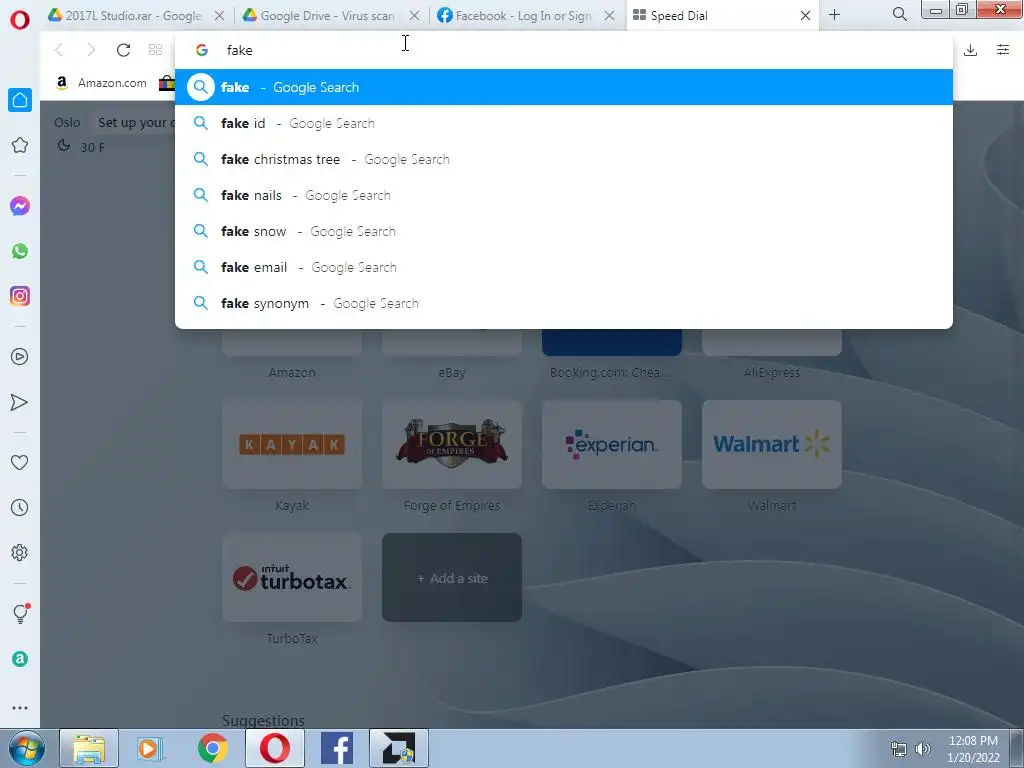Screen dimensions: 1024x768
Task: Choose 'fake christmas tree' suggestion
Action: [x=564, y=159]
